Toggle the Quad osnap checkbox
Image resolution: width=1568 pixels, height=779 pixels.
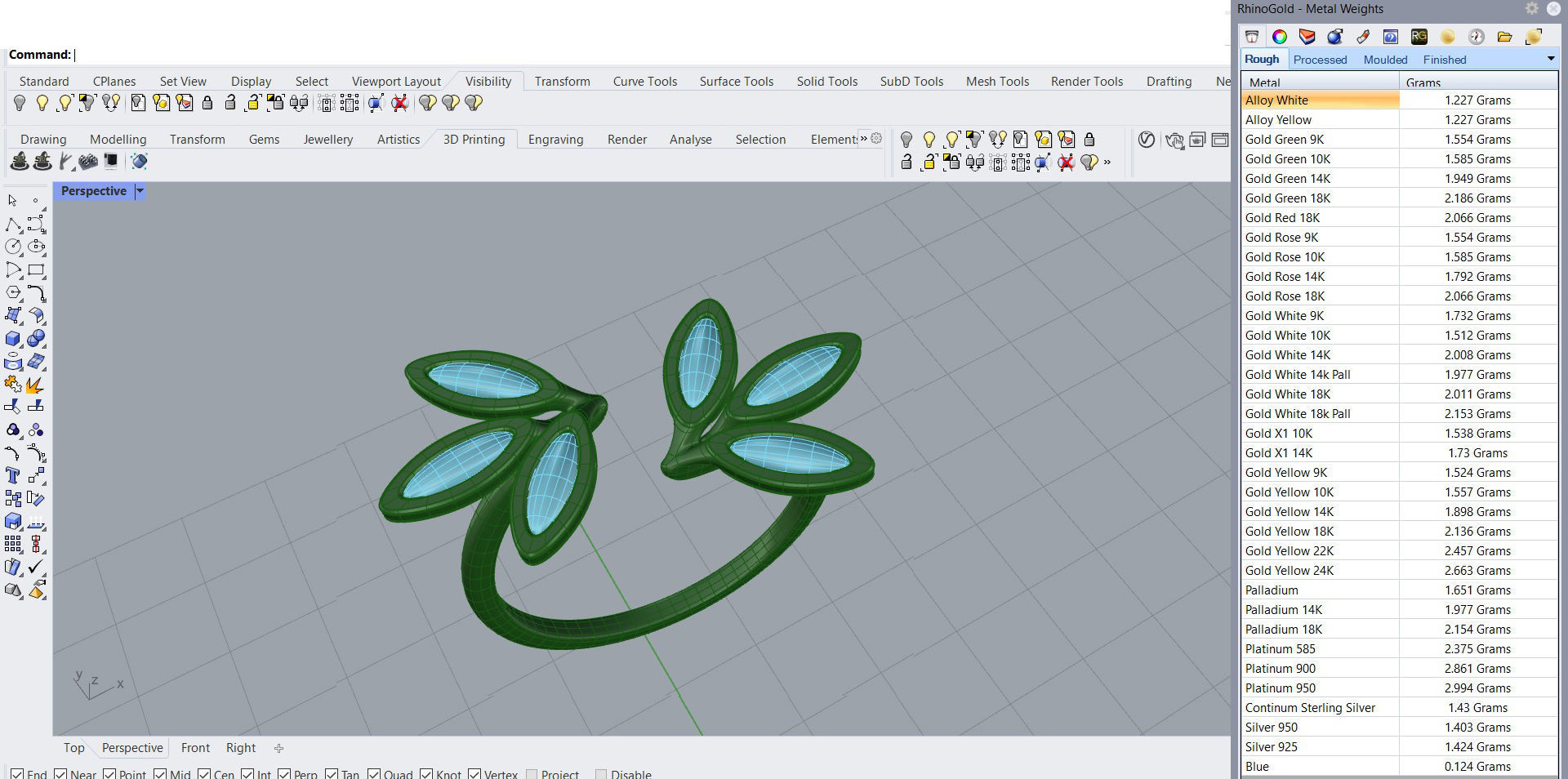[x=374, y=774]
